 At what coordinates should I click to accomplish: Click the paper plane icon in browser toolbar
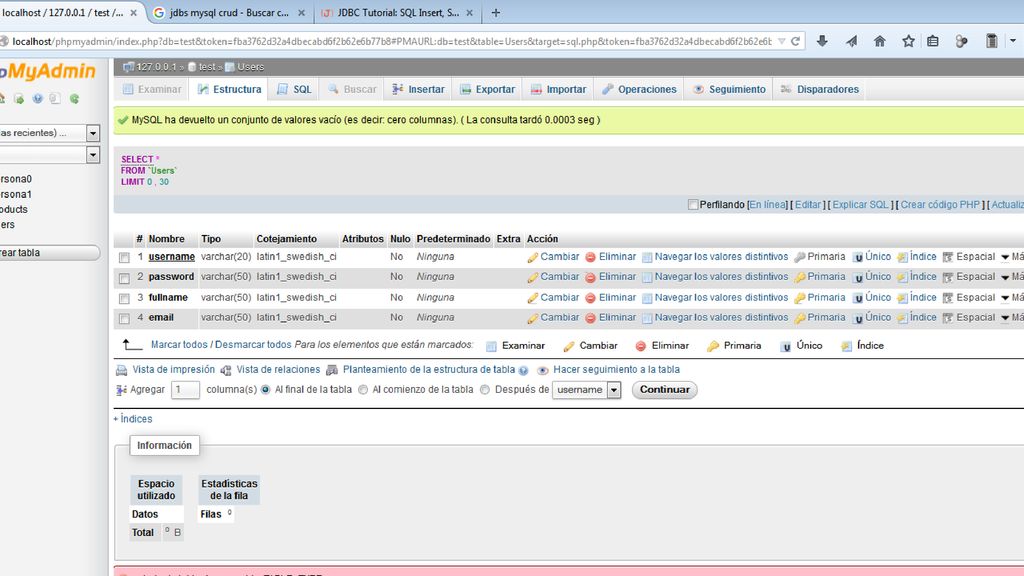pyautogui.click(x=851, y=41)
